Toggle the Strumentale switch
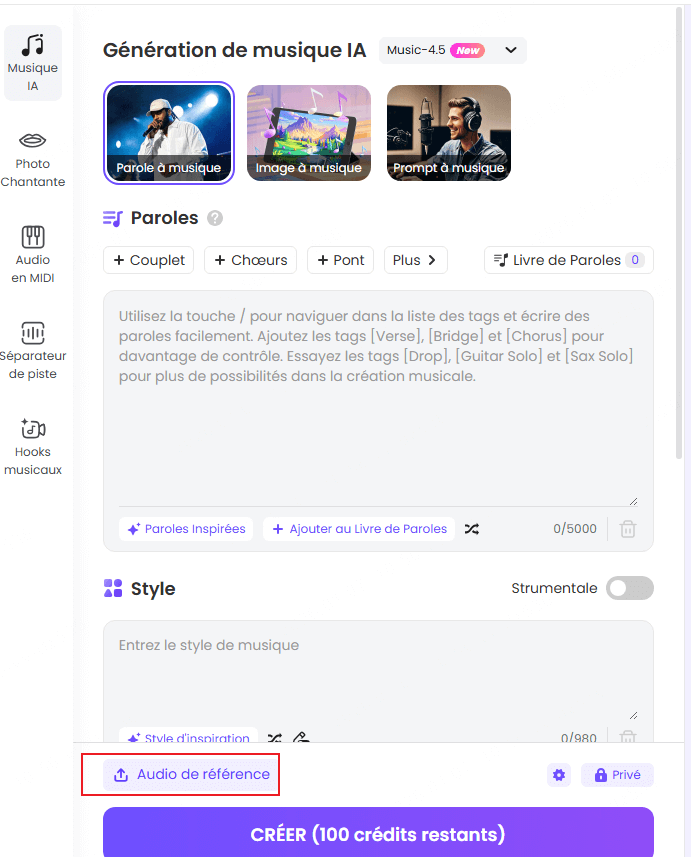This screenshot has width=691, height=857. (x=629, y=588)
